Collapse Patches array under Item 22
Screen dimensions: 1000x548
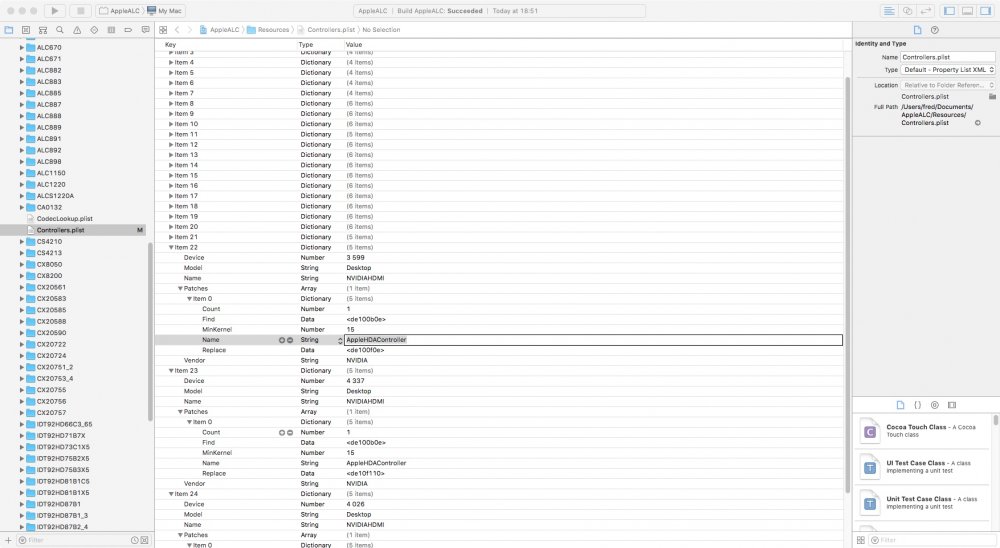click(180, 288)
